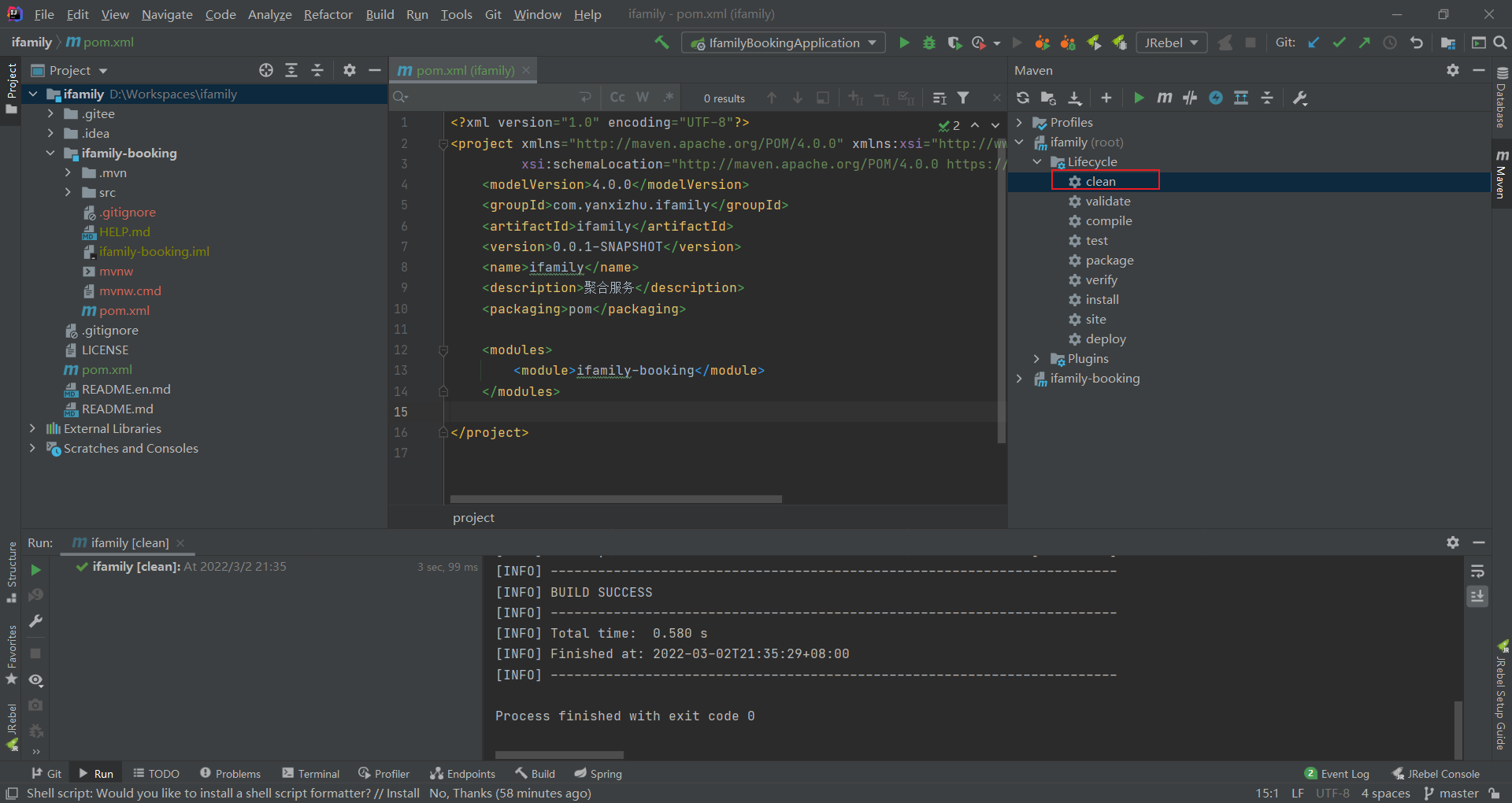
Task: Open IfamilyBookingApplication run configuration dropdown
Action: [784, 43]
